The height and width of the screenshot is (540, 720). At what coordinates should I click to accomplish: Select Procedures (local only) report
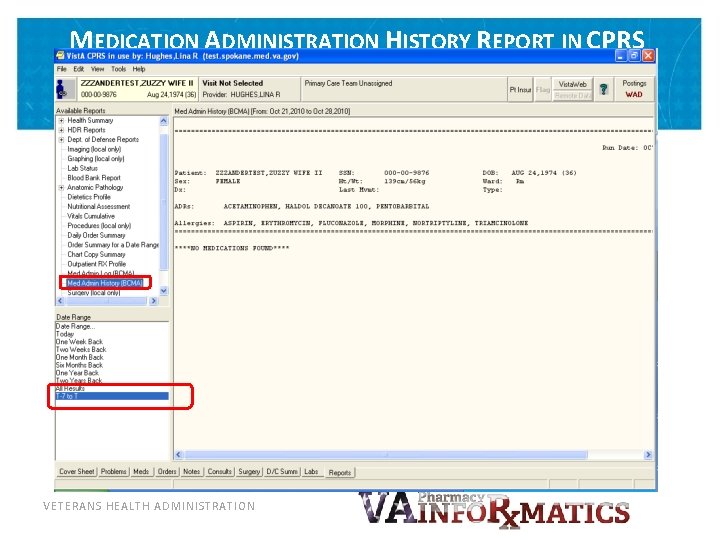click(99, 226)
